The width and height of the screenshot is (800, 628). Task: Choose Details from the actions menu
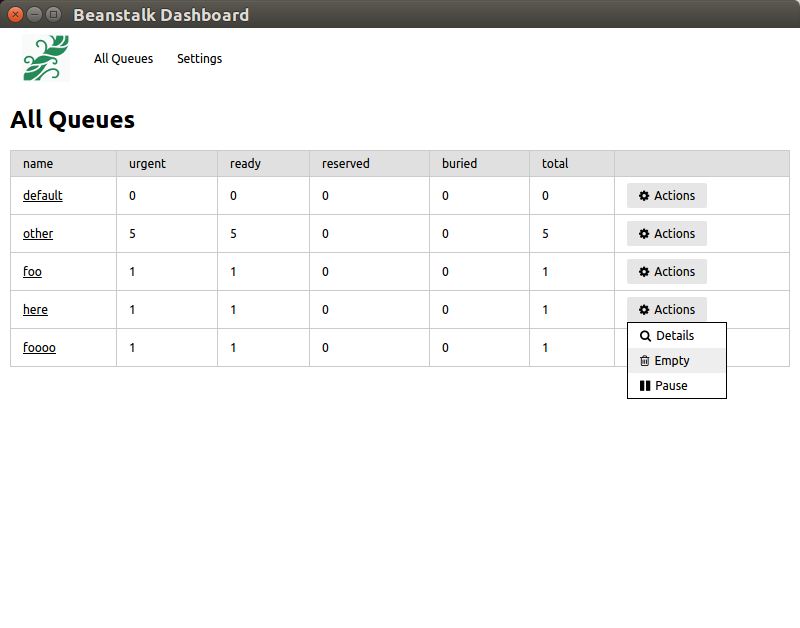pos(677,336)
